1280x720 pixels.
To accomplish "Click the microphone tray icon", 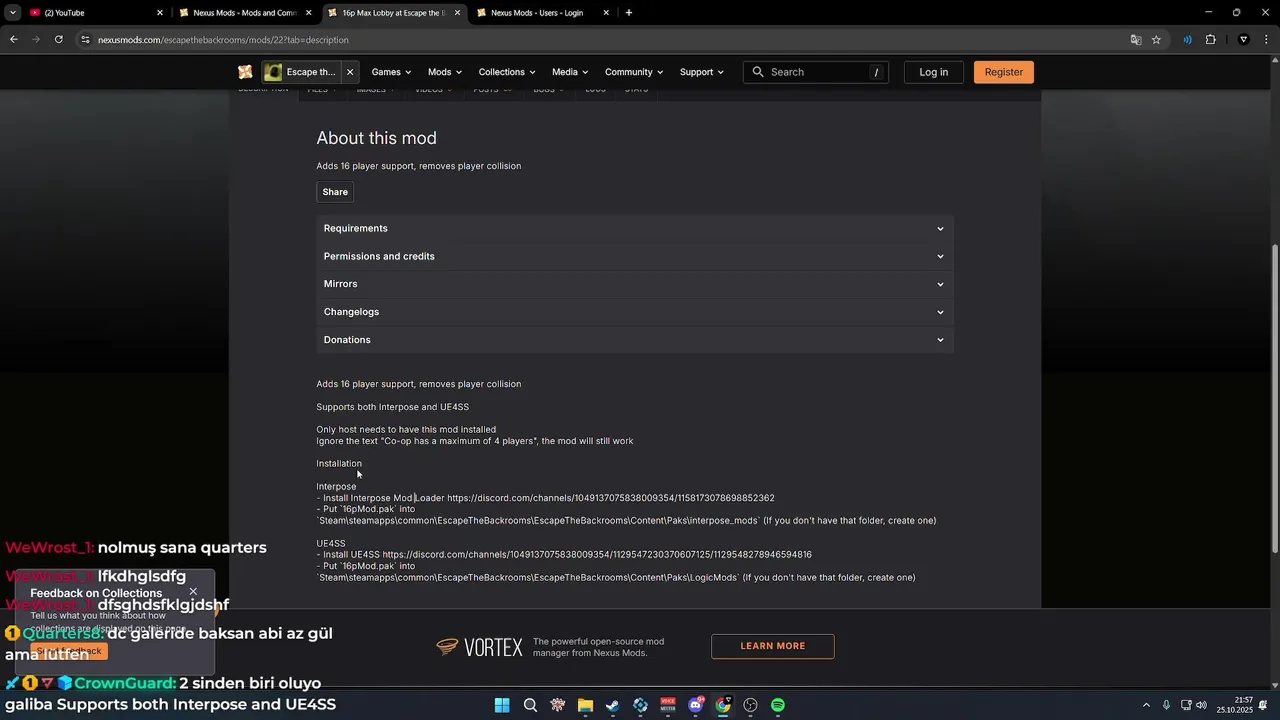I will click(1166, 705).
